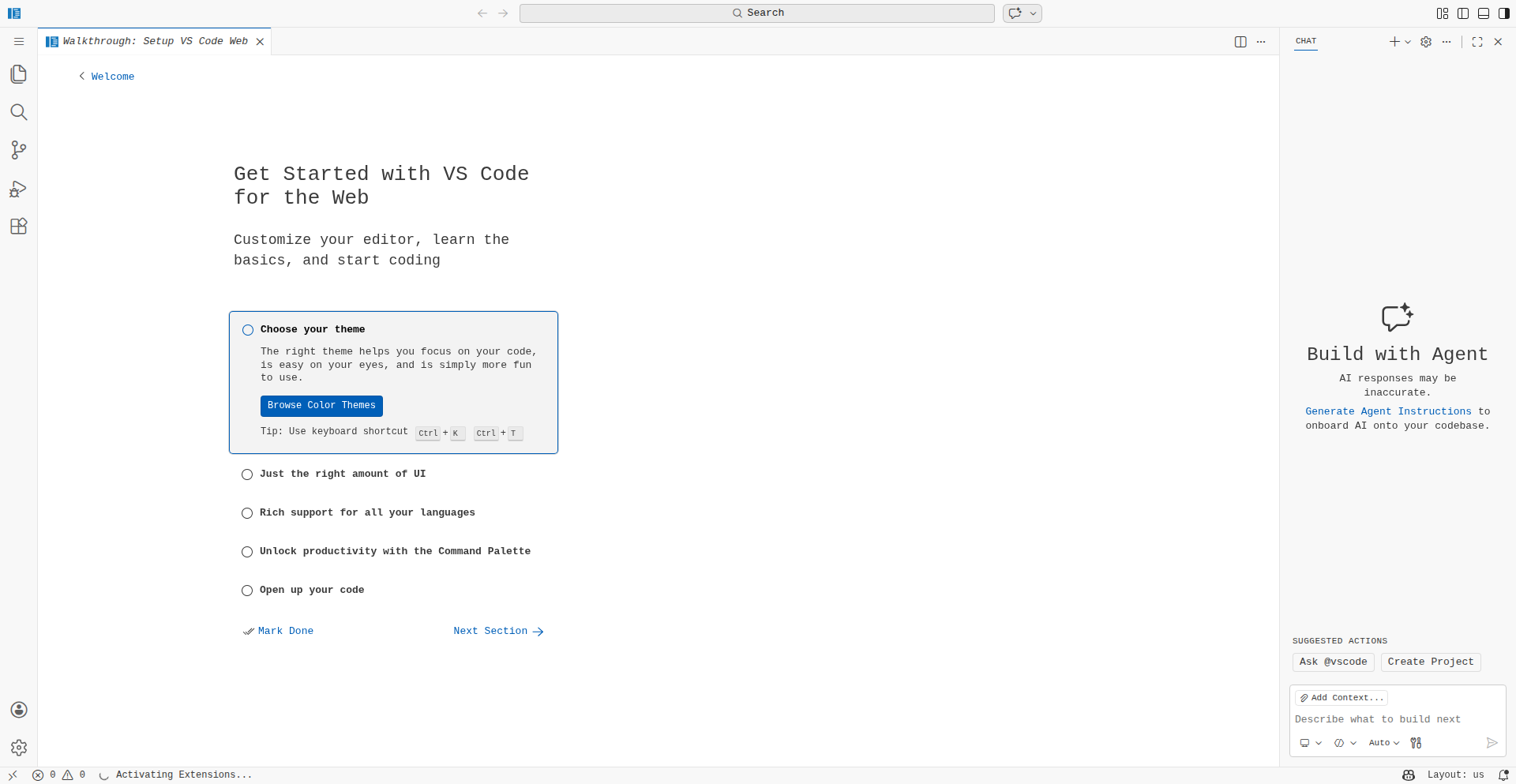The image size is (1516, 784).
Task: Open the chat dropdown beside the search bar
Action: click(1033, 13)
